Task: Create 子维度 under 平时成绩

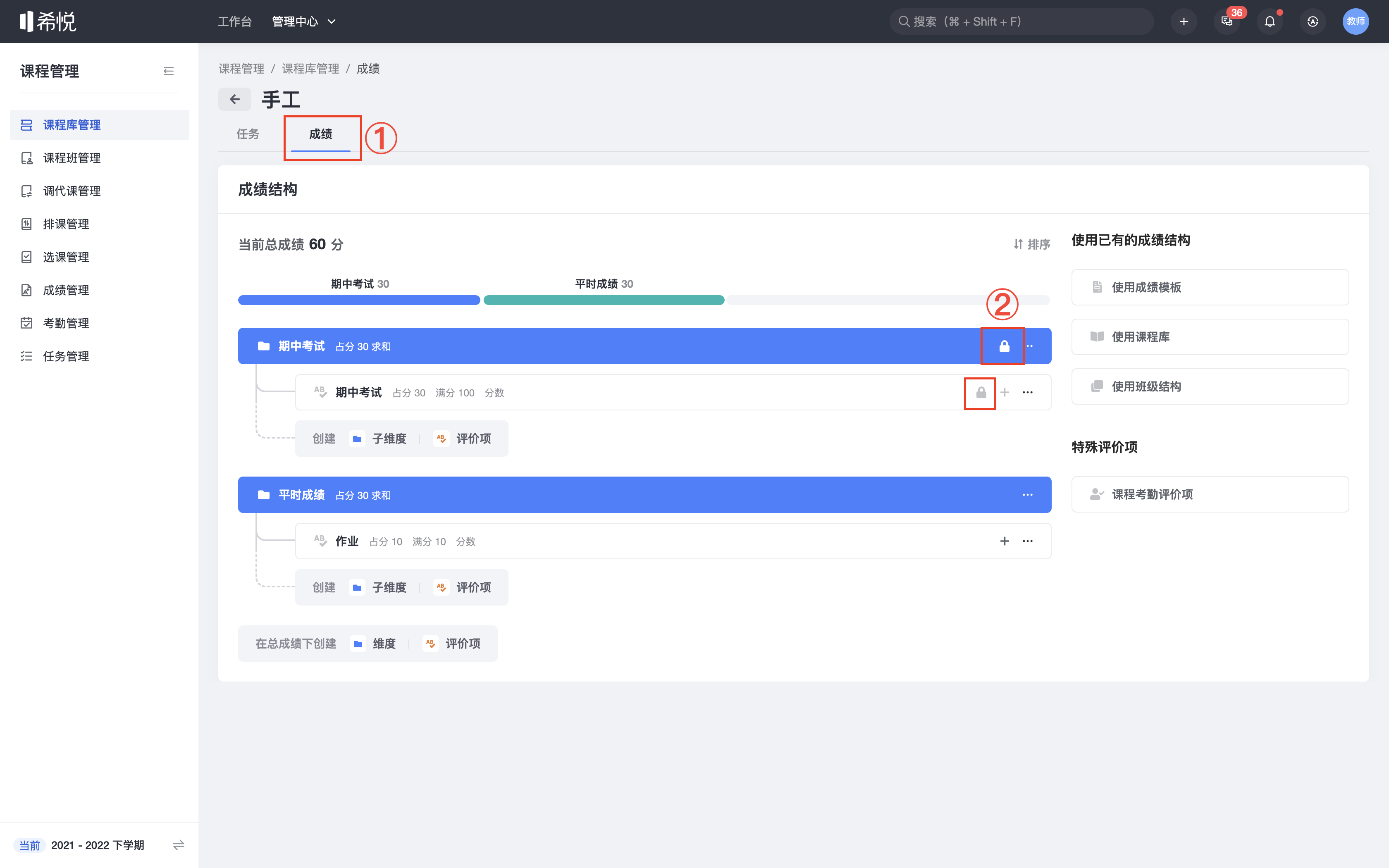Action: (x=378, y=587)
